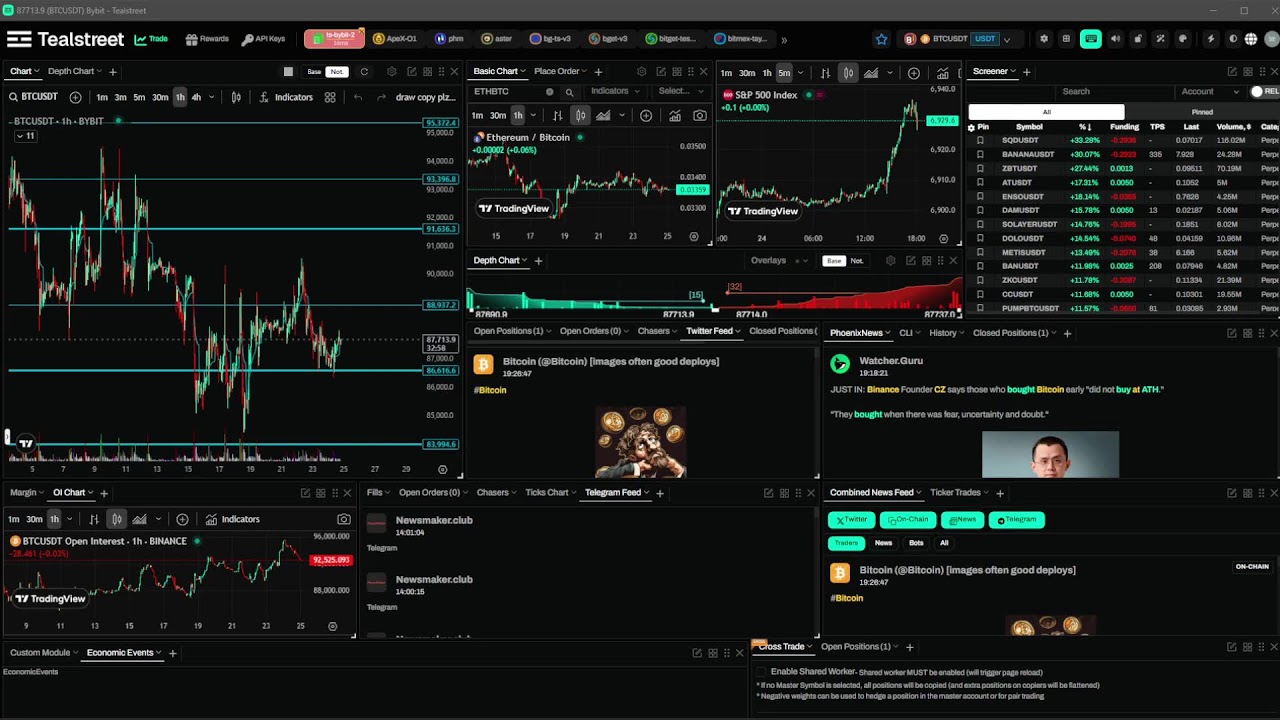The height and width of the screenshot is (720, 1280).
Task: Switch main chart to Base mode
Action: (314, 72)
